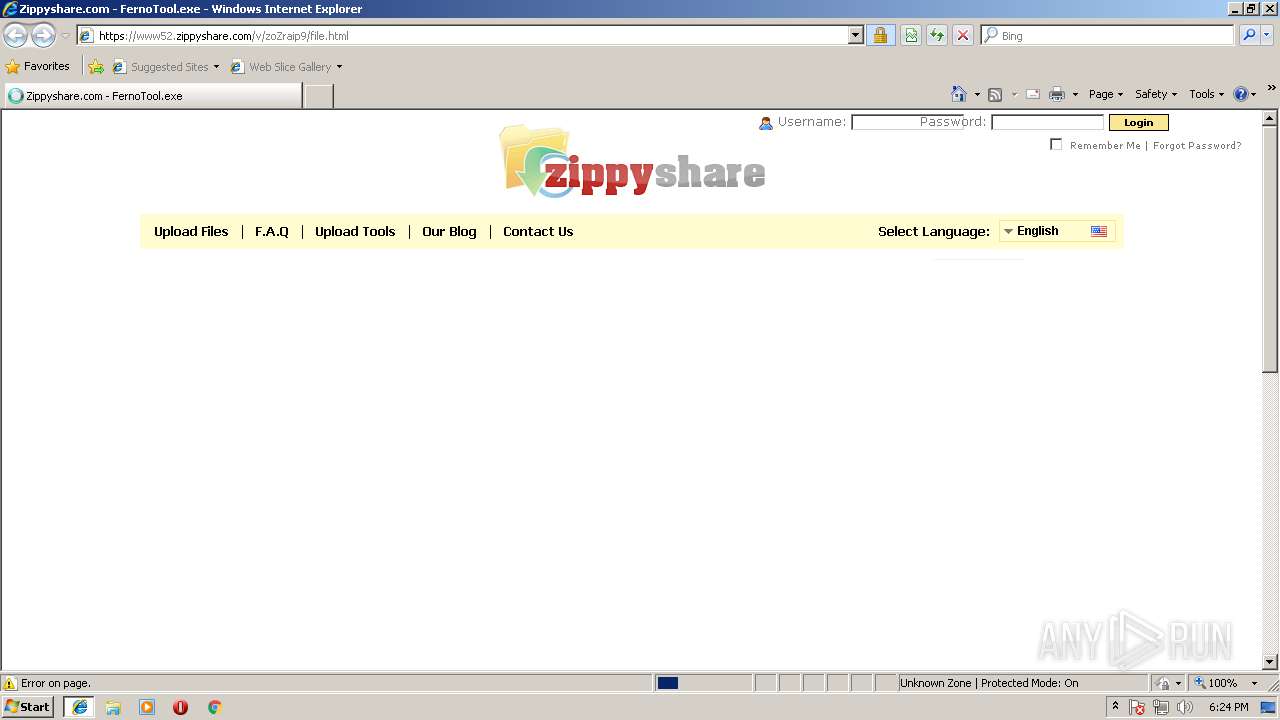The height and width of the screenshot is (720, 1280).
Task: Click the red Opera icon in taskbar
Action: [180, 707]
